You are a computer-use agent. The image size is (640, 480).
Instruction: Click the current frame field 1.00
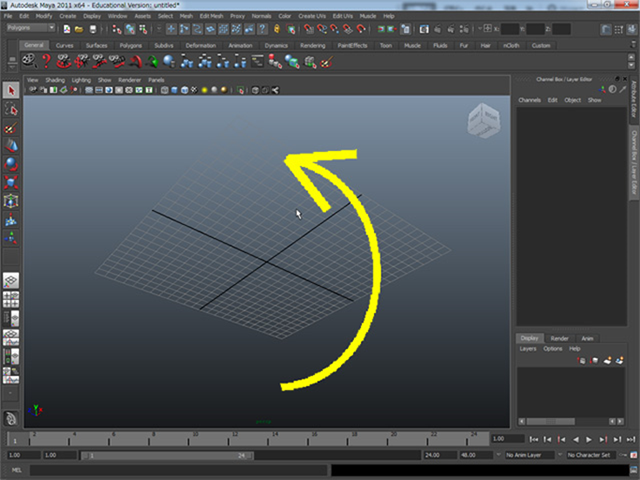(507, 439)
